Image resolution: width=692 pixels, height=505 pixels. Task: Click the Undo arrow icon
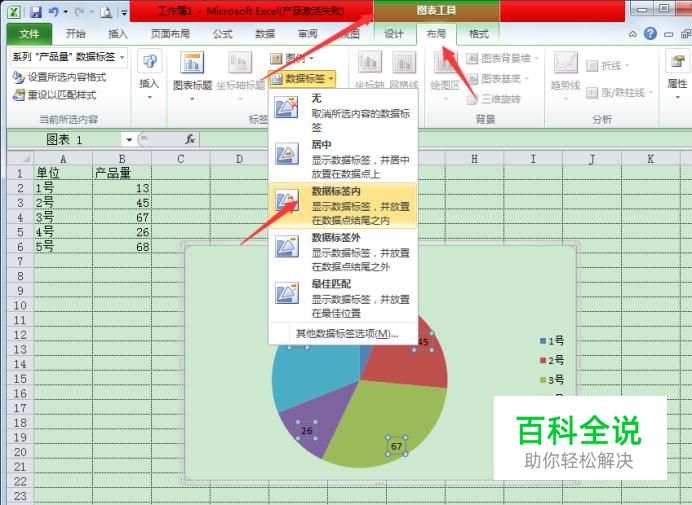(54, 11)
